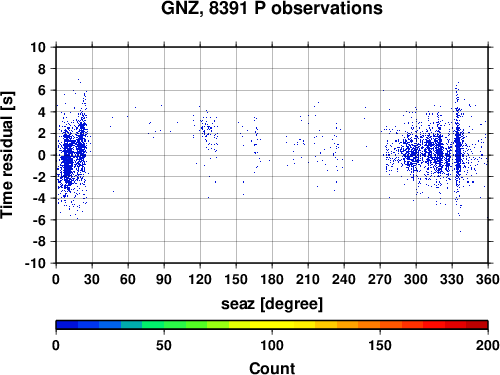Select the dark red end of colorbar

[477, 325]
